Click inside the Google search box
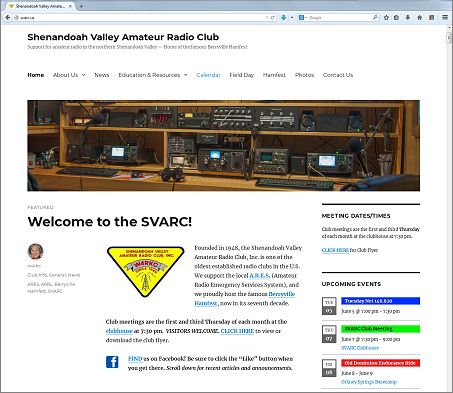Viewport: 453px width, 393px height. (339, 17)
